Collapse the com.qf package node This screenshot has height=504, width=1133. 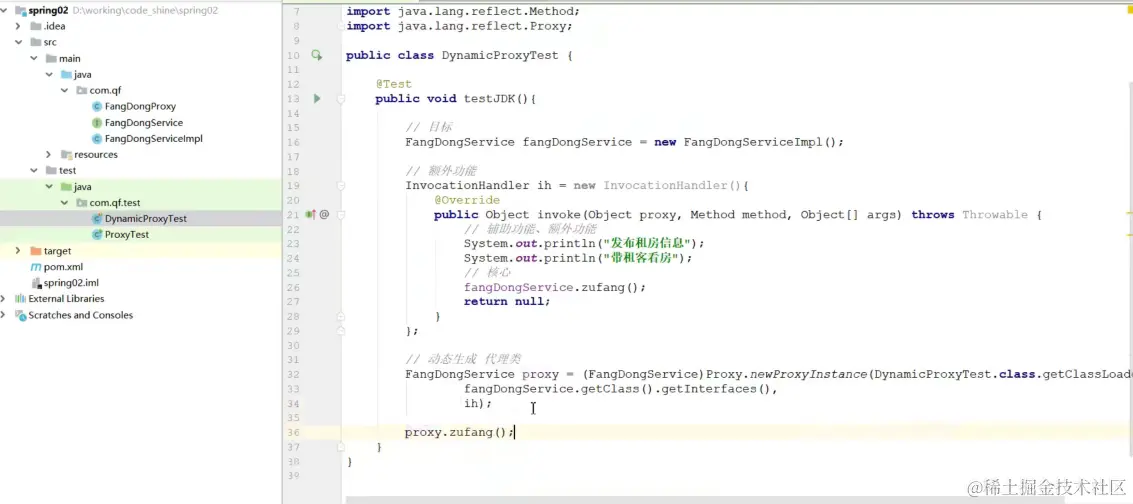(64, 90)
